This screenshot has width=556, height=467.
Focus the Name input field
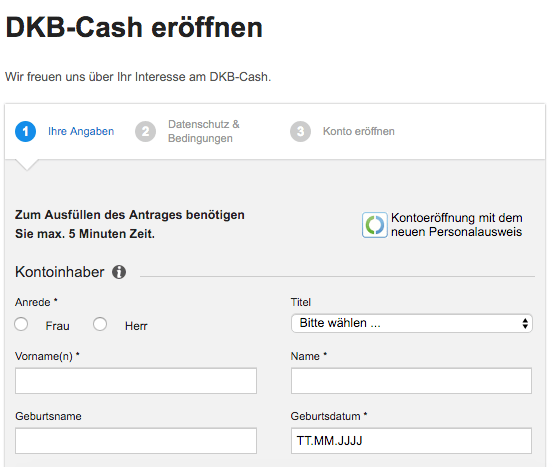tap(411, 381)
